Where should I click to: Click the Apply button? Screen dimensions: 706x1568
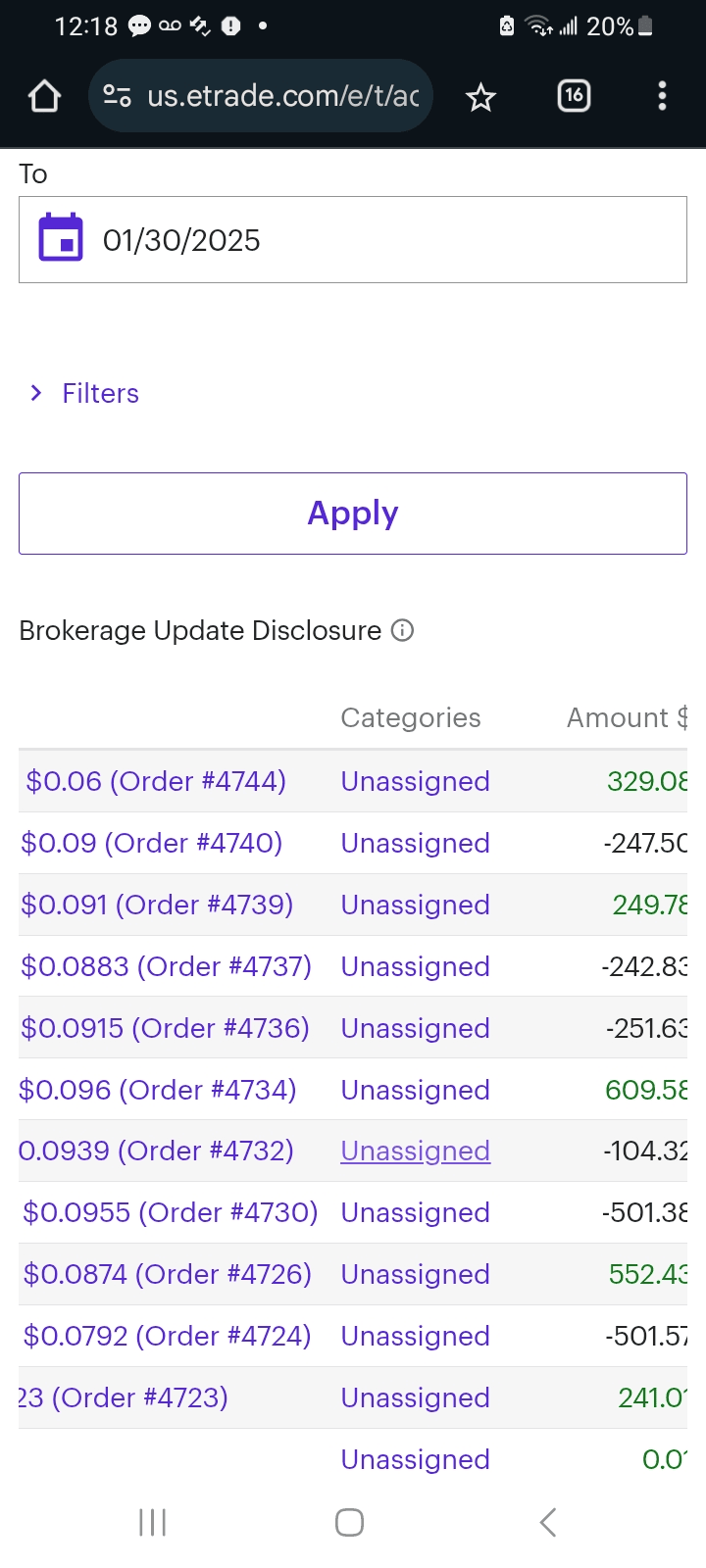tap(353, 514)
